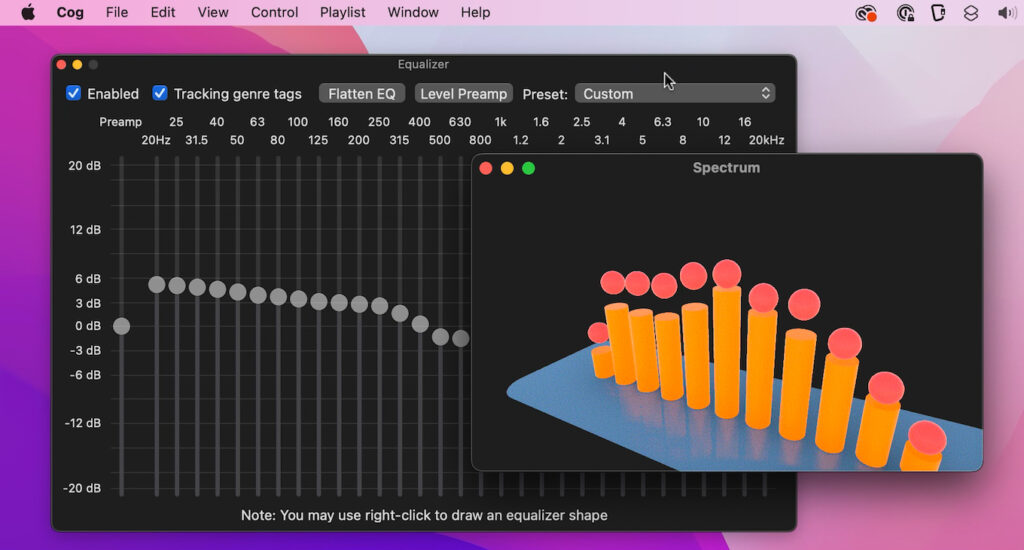Click the stacked layers menu bar icon

pyautogui.click(x=971, y=13)
